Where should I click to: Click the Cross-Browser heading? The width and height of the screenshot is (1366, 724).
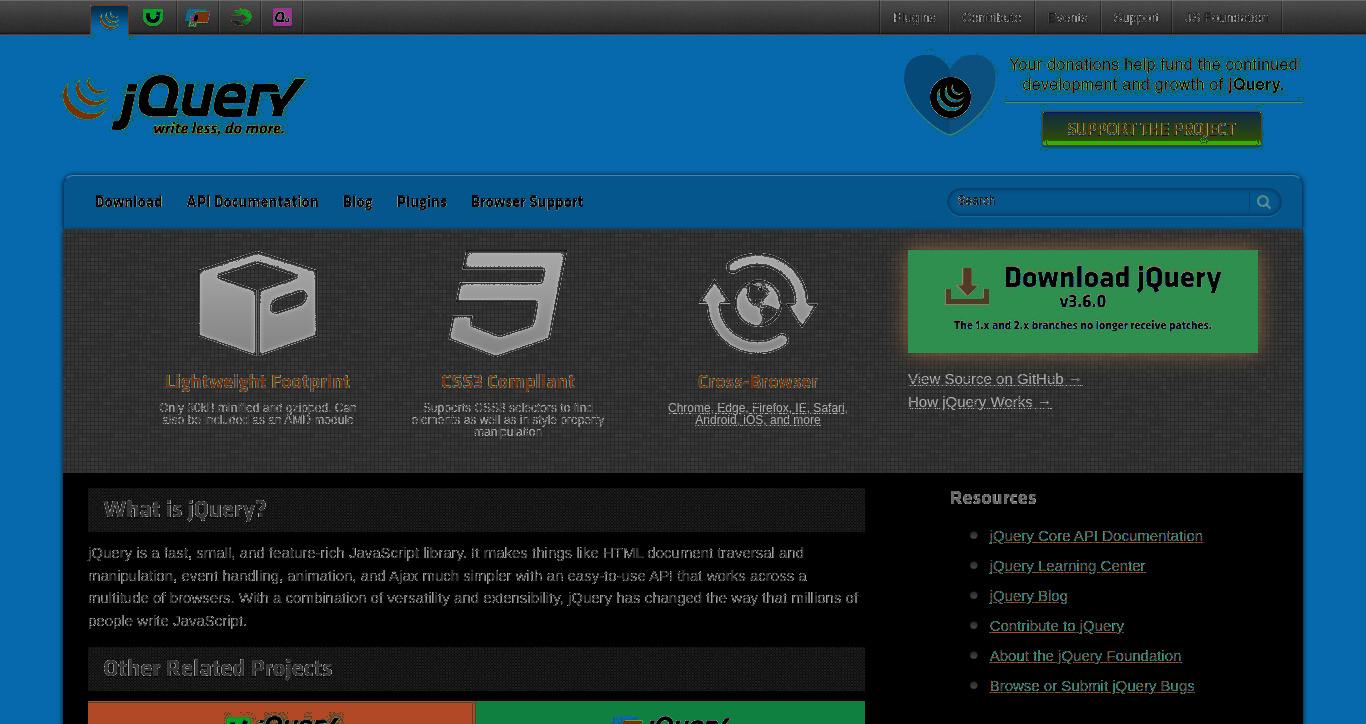pos(758,382)
